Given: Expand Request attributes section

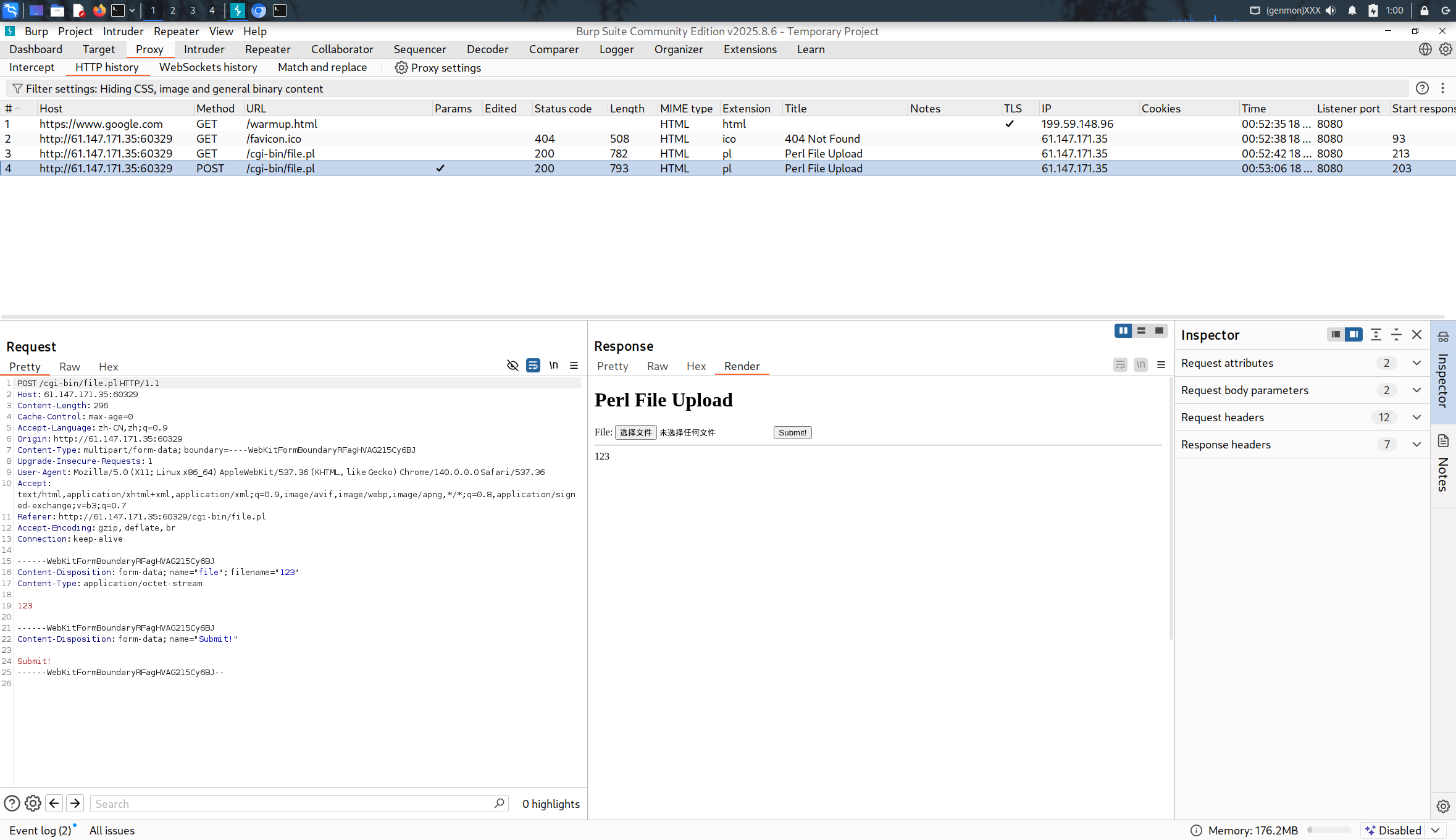Looking at the screenshot, I should (x=1416, y=363).
